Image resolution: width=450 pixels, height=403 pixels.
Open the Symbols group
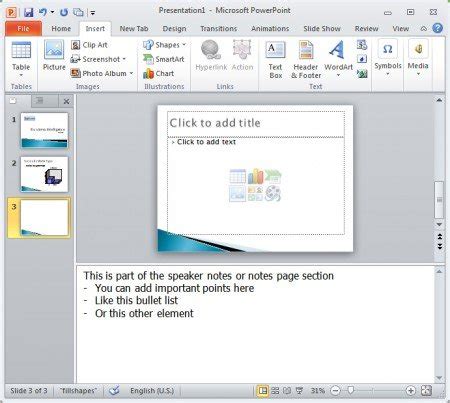[388, 58]
